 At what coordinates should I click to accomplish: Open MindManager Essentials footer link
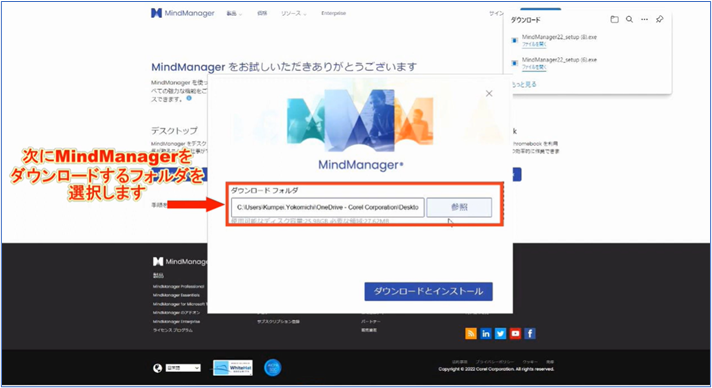point(176,295)
